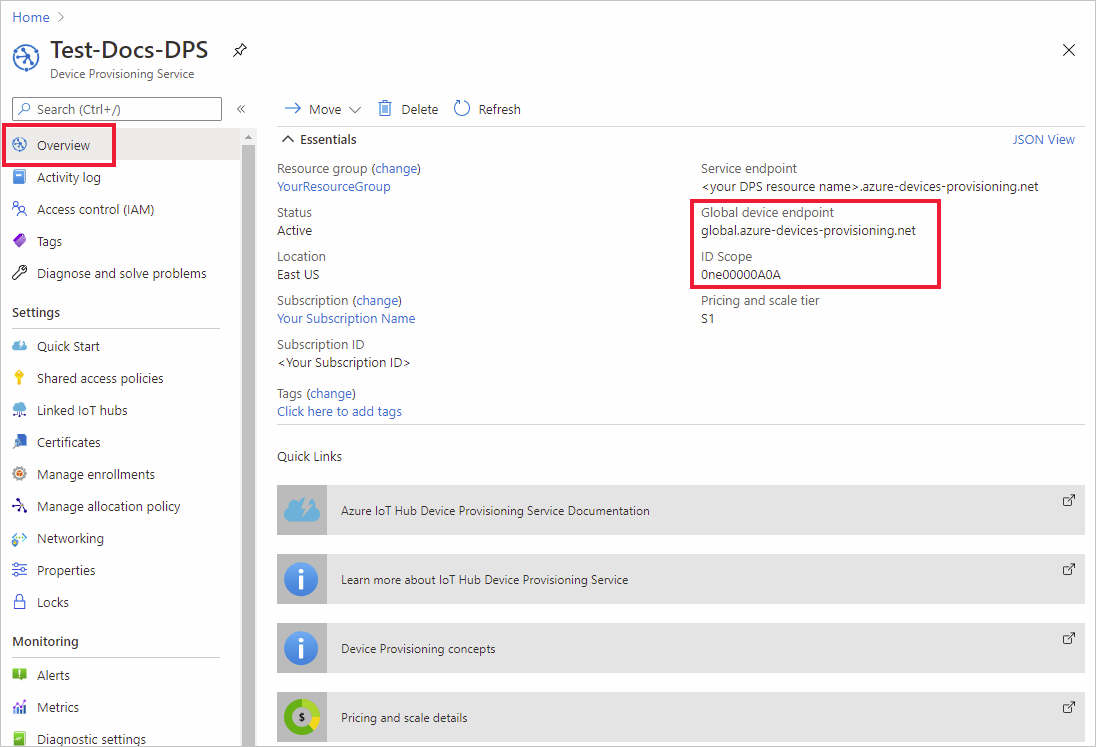Image resolution: width=1096 pixels, height=747 pixels.
Task: Click the Locks padlock icon
Action: (x=20, y=602)
